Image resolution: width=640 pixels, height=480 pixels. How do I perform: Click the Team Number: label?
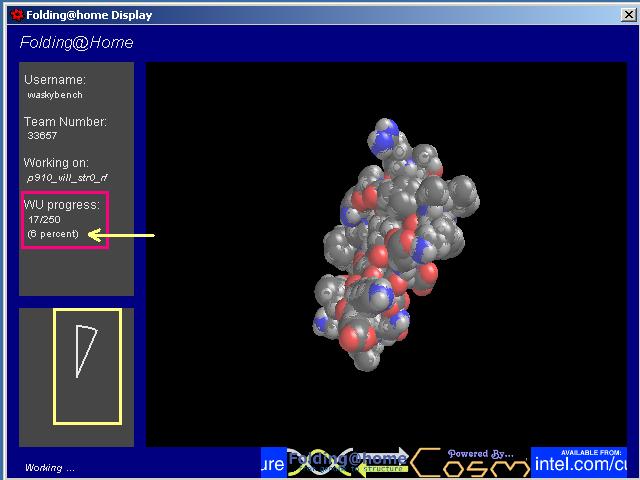click(x=65, y=122)
